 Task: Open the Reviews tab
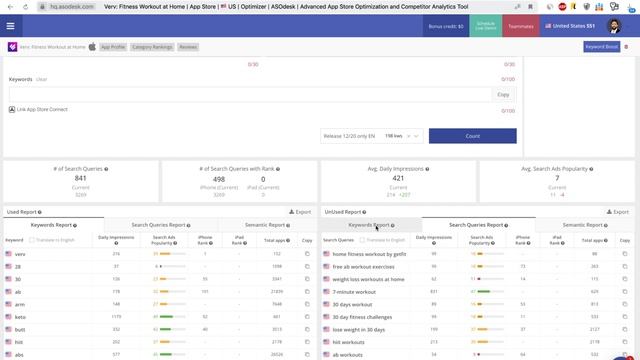click(188, 47)
